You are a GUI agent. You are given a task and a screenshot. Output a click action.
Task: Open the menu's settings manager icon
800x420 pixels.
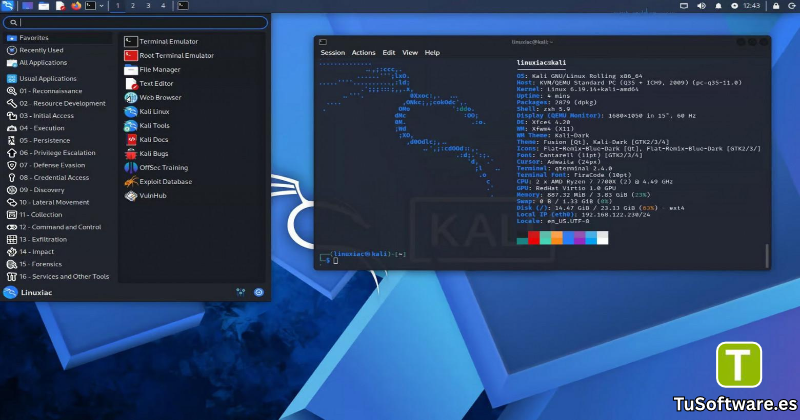tap(241, 292)
